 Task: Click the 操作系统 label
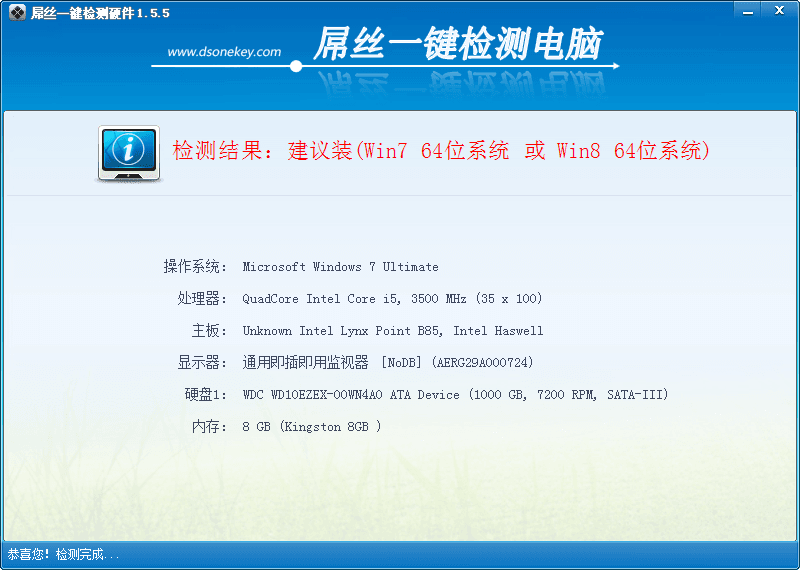click(196, 267)
